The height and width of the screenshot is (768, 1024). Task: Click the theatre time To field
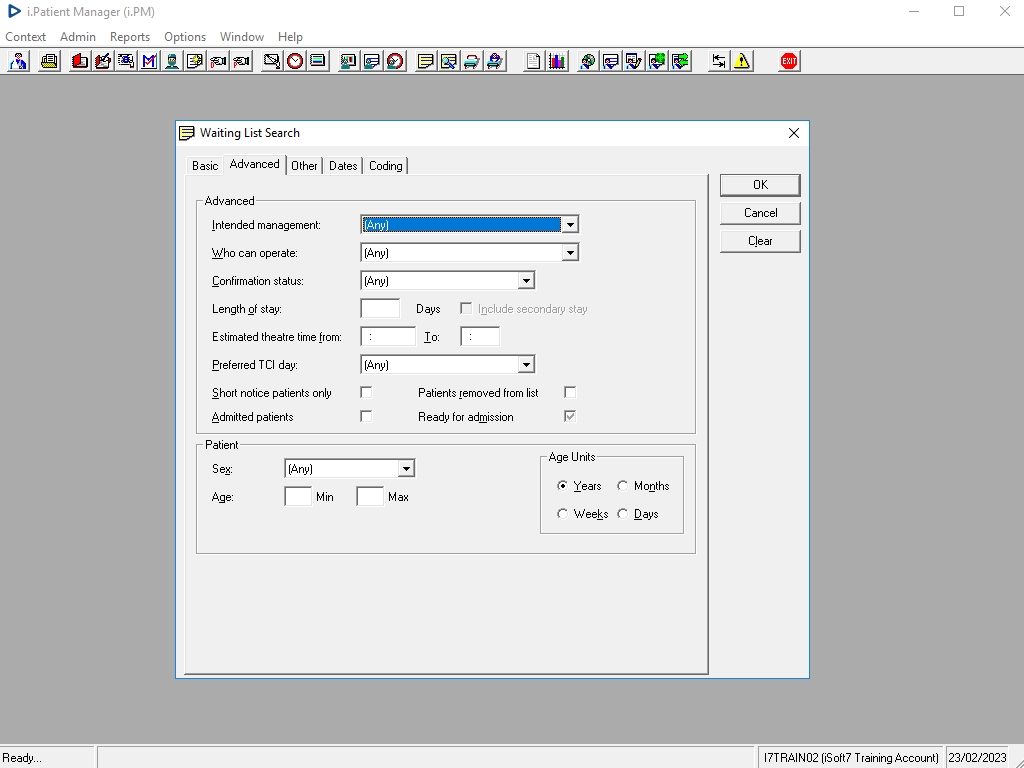pos(480,337)
